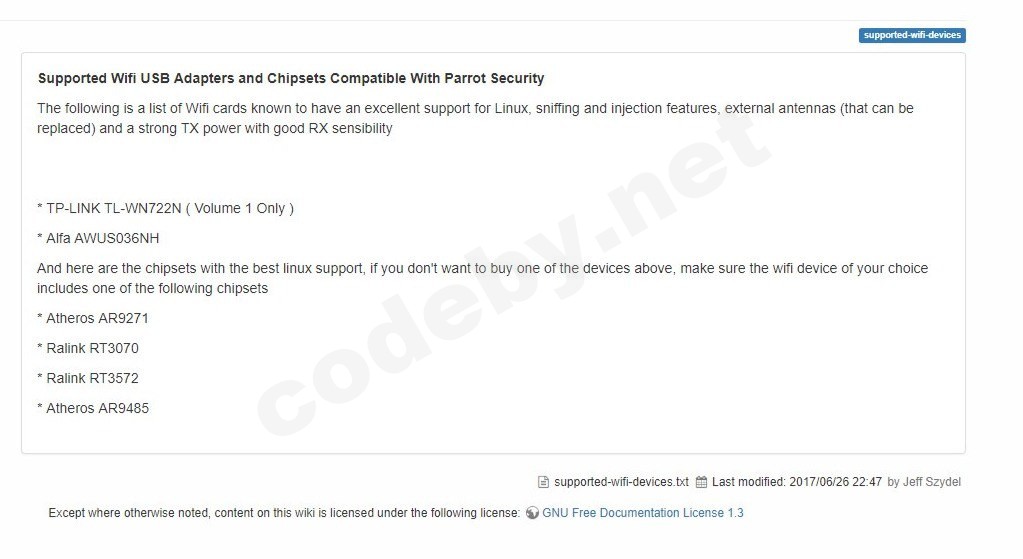Click the globe icon before GNU license
The image size is (1023, 559).
[532, 513]
